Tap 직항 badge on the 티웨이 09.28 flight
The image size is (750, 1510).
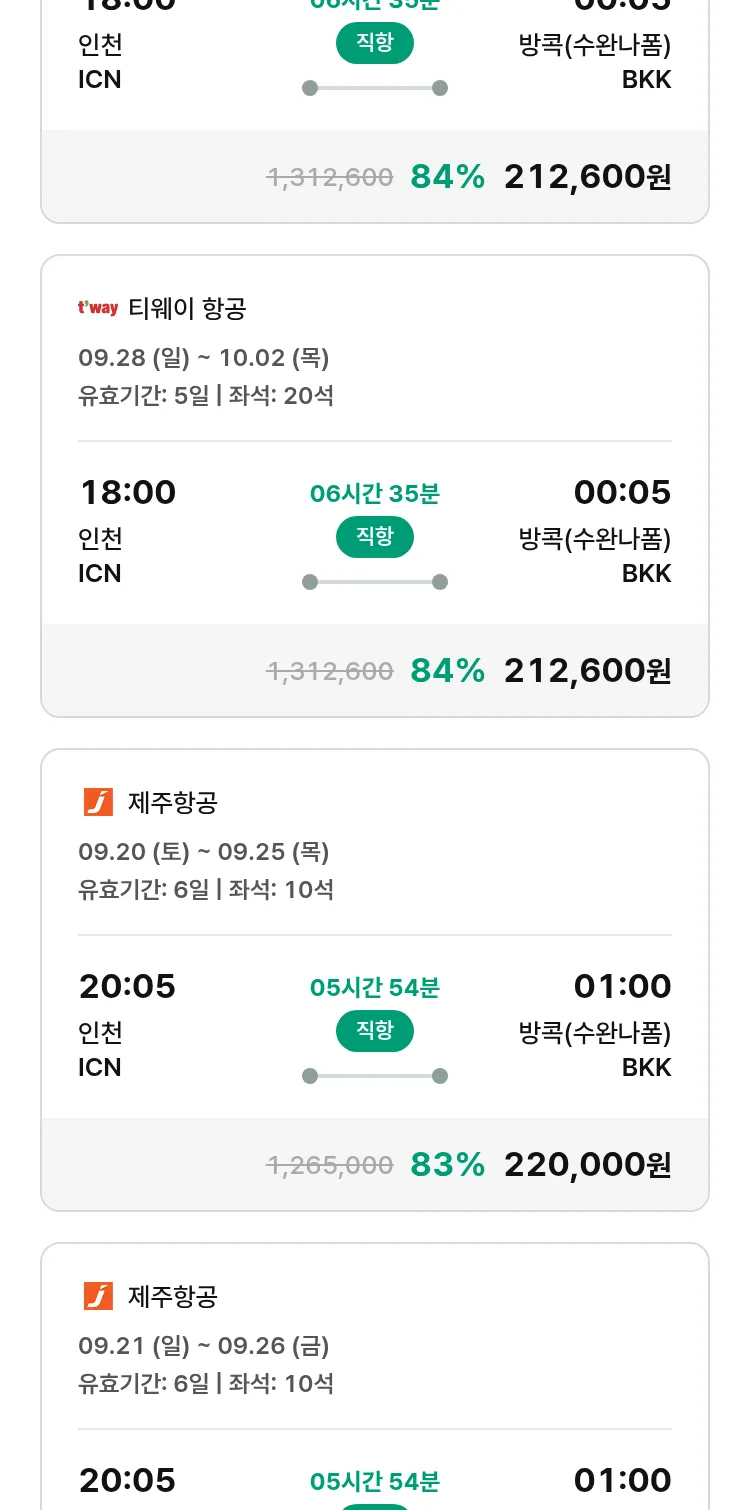[x=374, y=537]
